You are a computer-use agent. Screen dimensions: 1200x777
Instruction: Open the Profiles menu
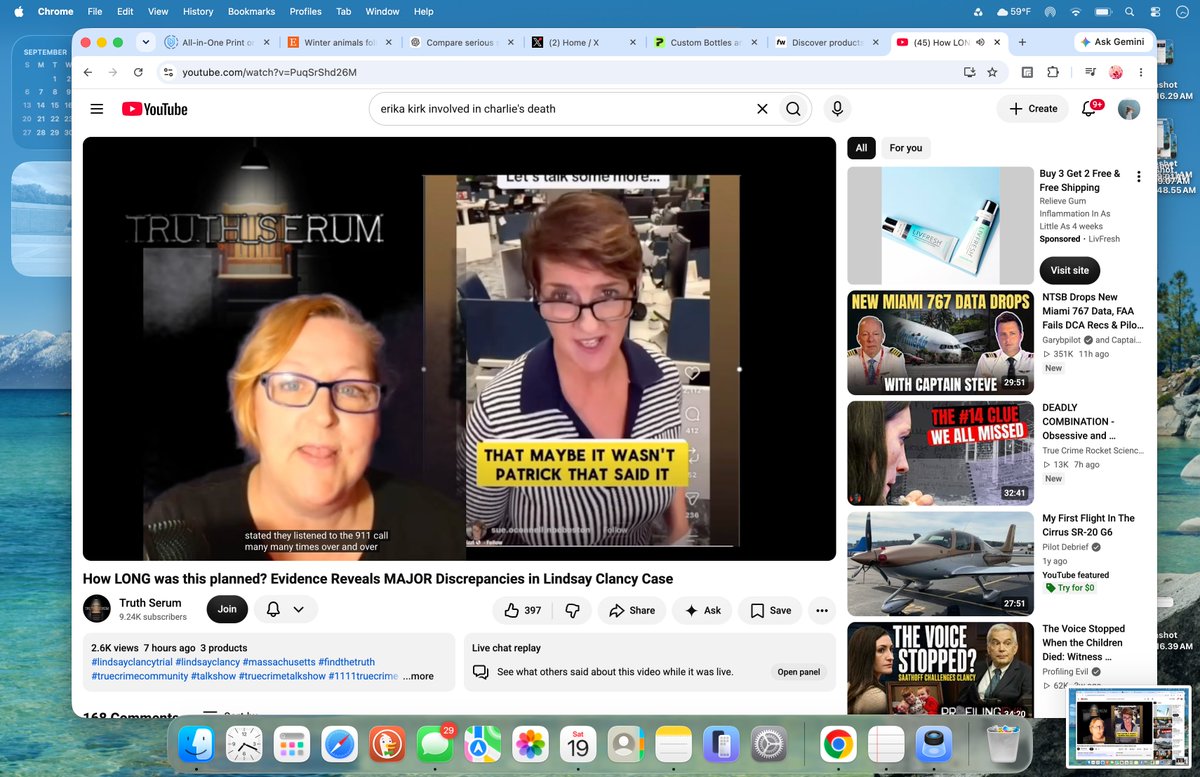(305, 11)
